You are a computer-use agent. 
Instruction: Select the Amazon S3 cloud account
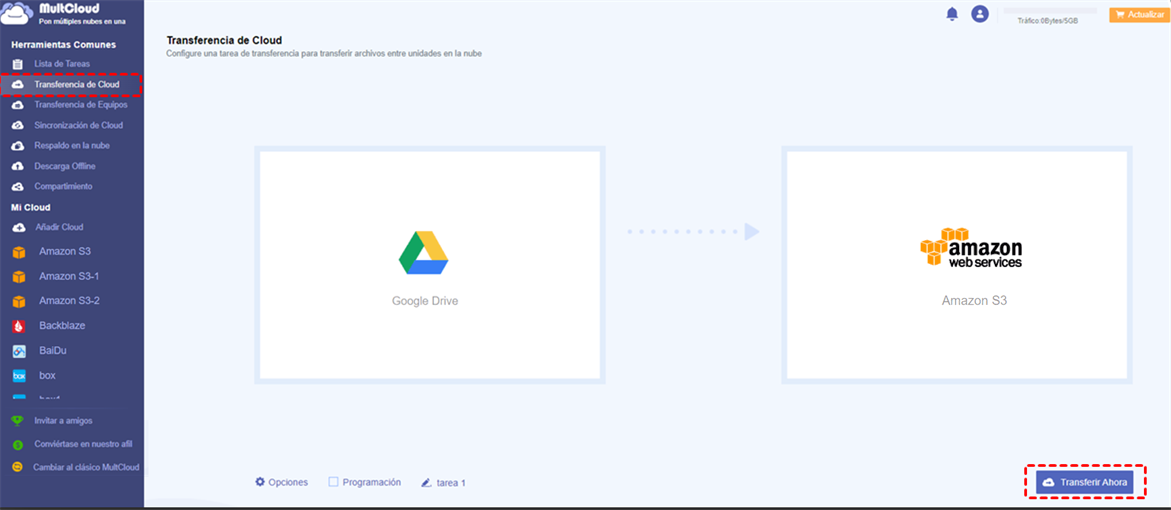(x=65, y=252)
